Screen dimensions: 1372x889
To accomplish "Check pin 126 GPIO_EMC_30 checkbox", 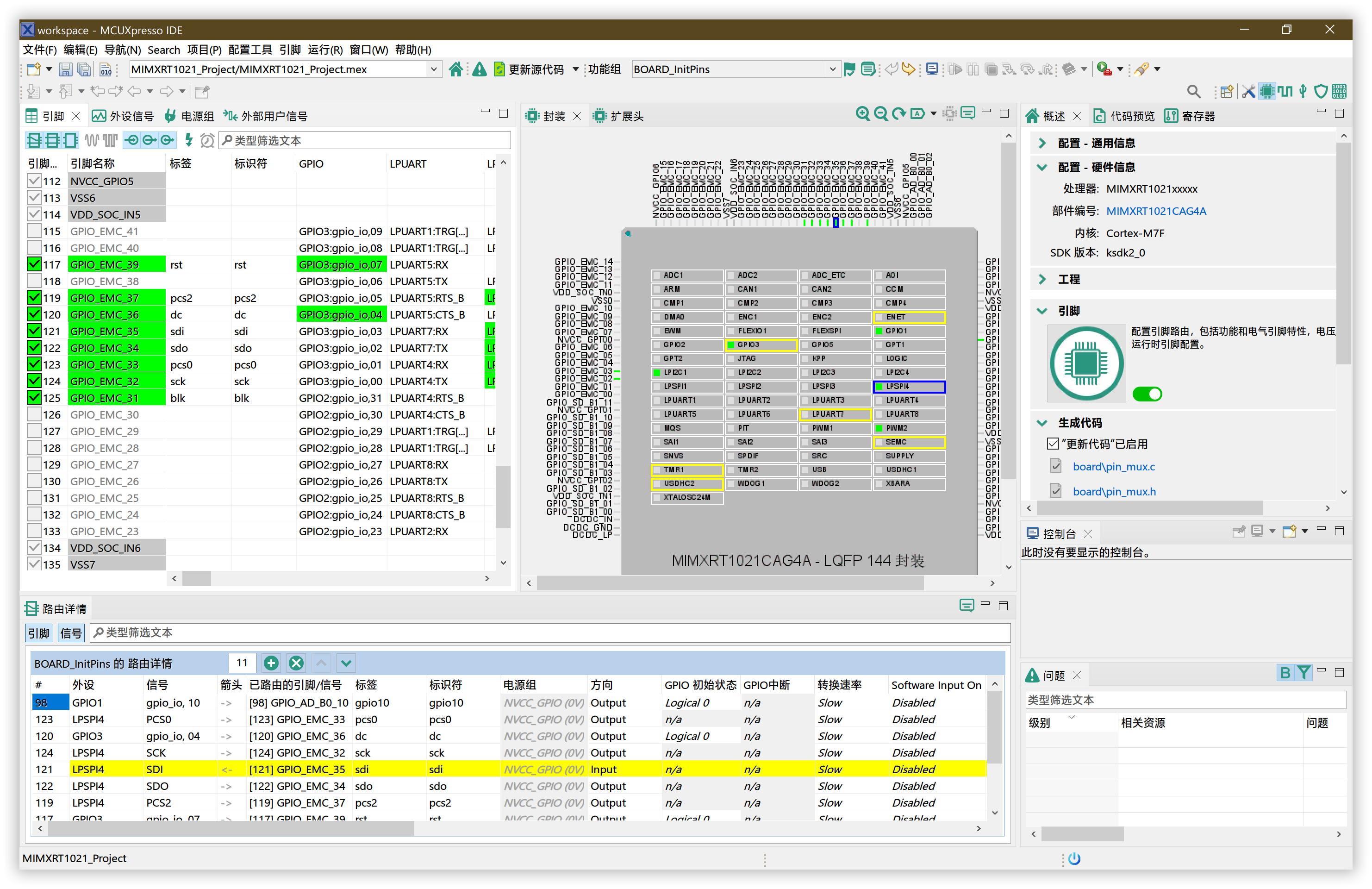I will [34, 414].
